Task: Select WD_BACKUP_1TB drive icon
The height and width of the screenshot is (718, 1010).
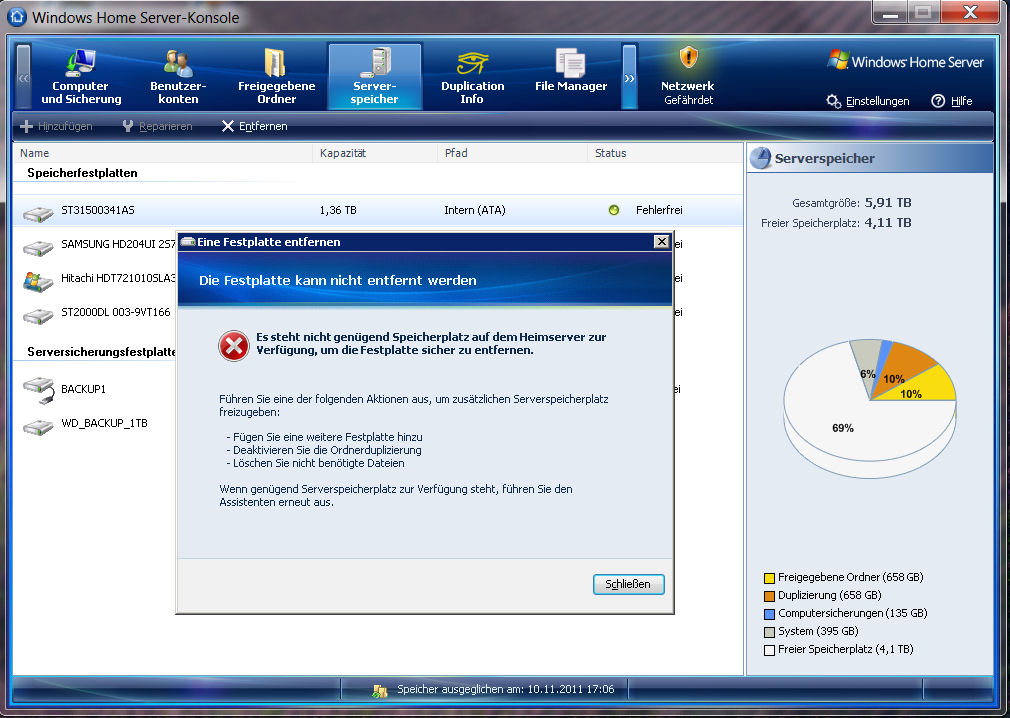Action: point(38,426)
